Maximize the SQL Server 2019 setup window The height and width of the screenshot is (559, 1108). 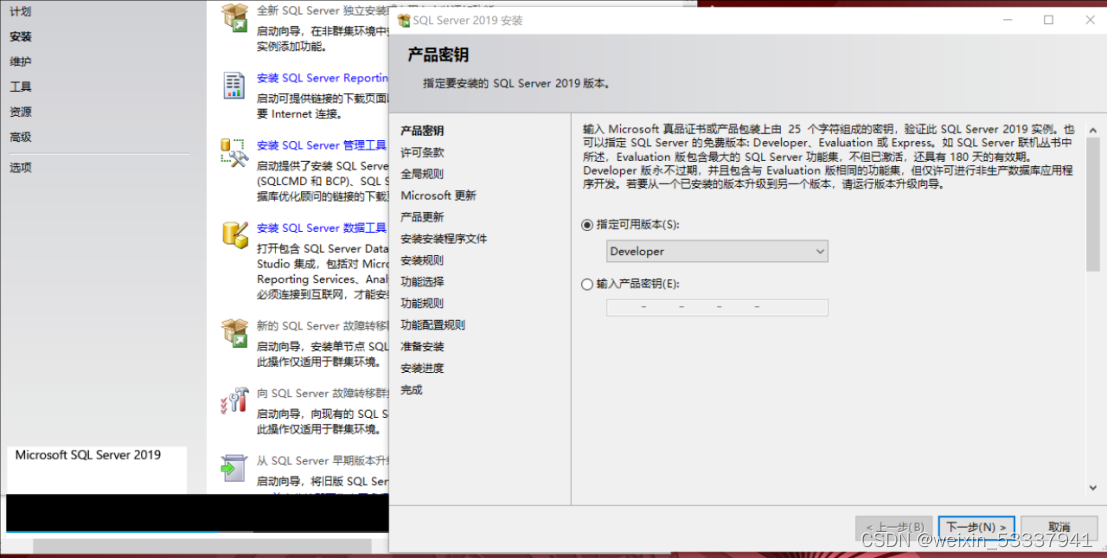[1049, 20]
